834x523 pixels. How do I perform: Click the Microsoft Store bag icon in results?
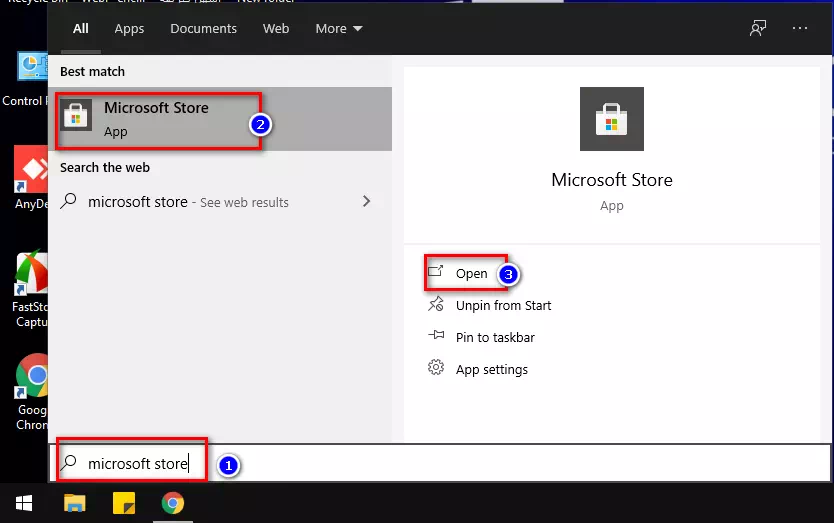76,115
